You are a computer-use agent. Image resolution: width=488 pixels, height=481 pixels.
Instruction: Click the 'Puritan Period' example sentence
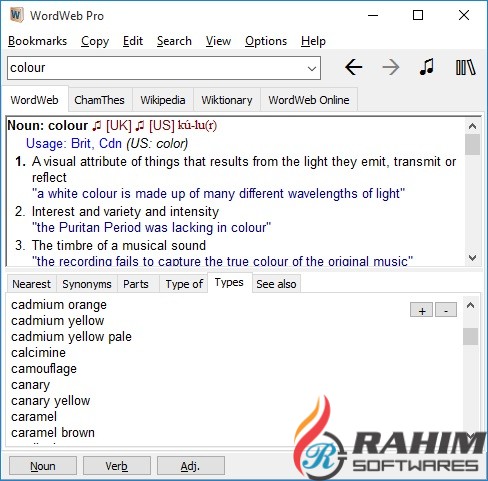click(x=152, y=228)
